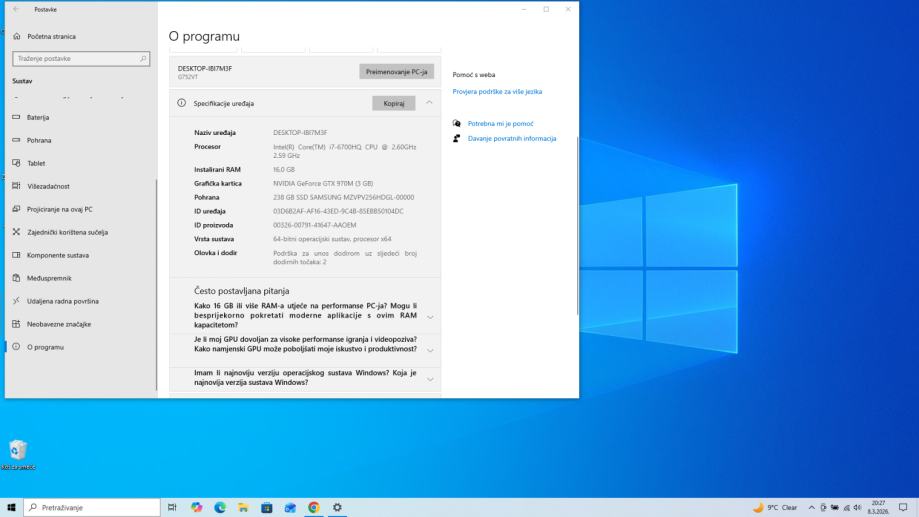Click the battery icon in system tray

click(835, 508)
